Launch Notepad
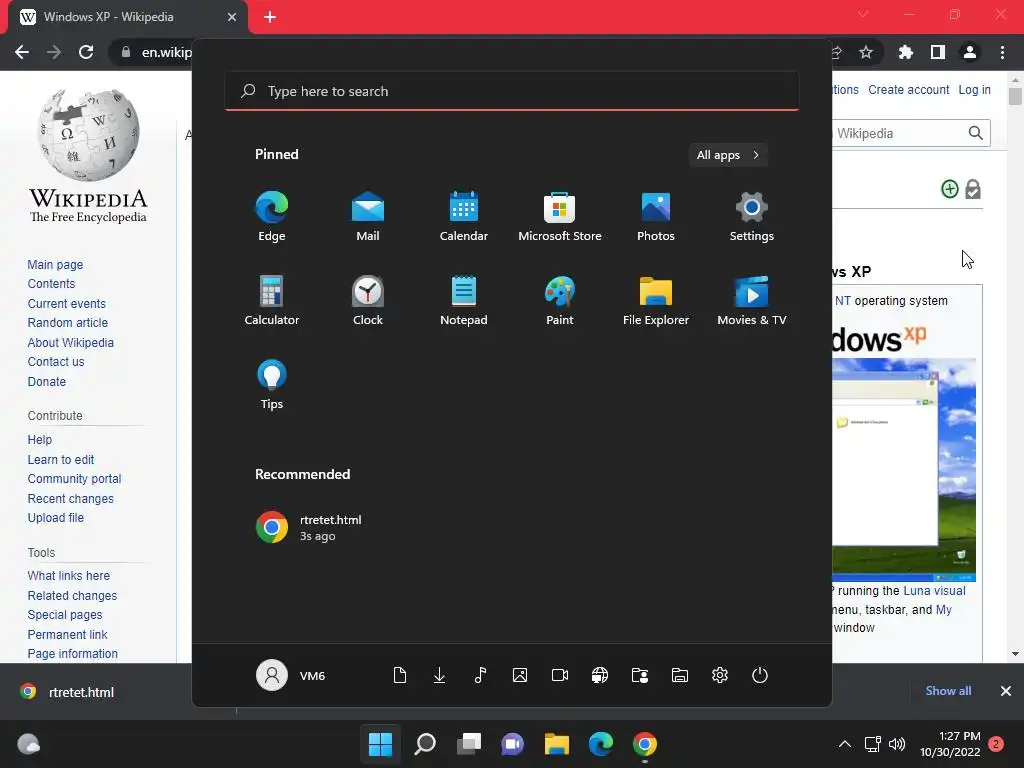Image resolution: width=1024 pixels, height=768 pixels. (x=464, y=300)
